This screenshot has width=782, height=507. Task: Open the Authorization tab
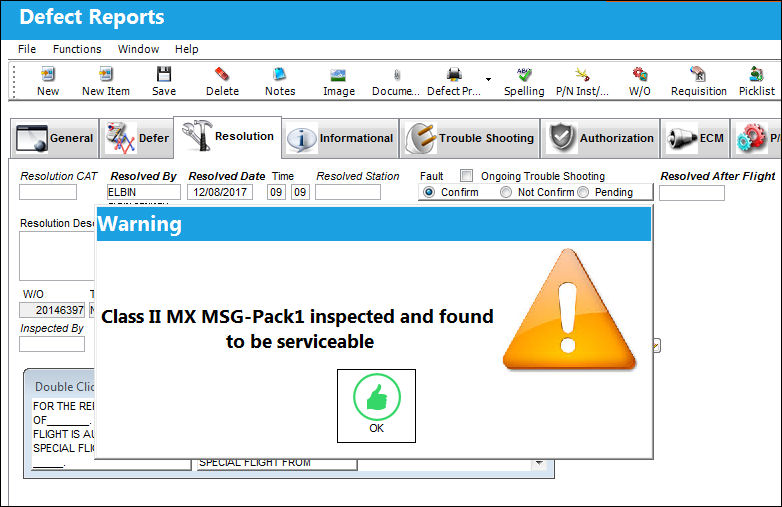pyautogui.click(x=600, y=138)
